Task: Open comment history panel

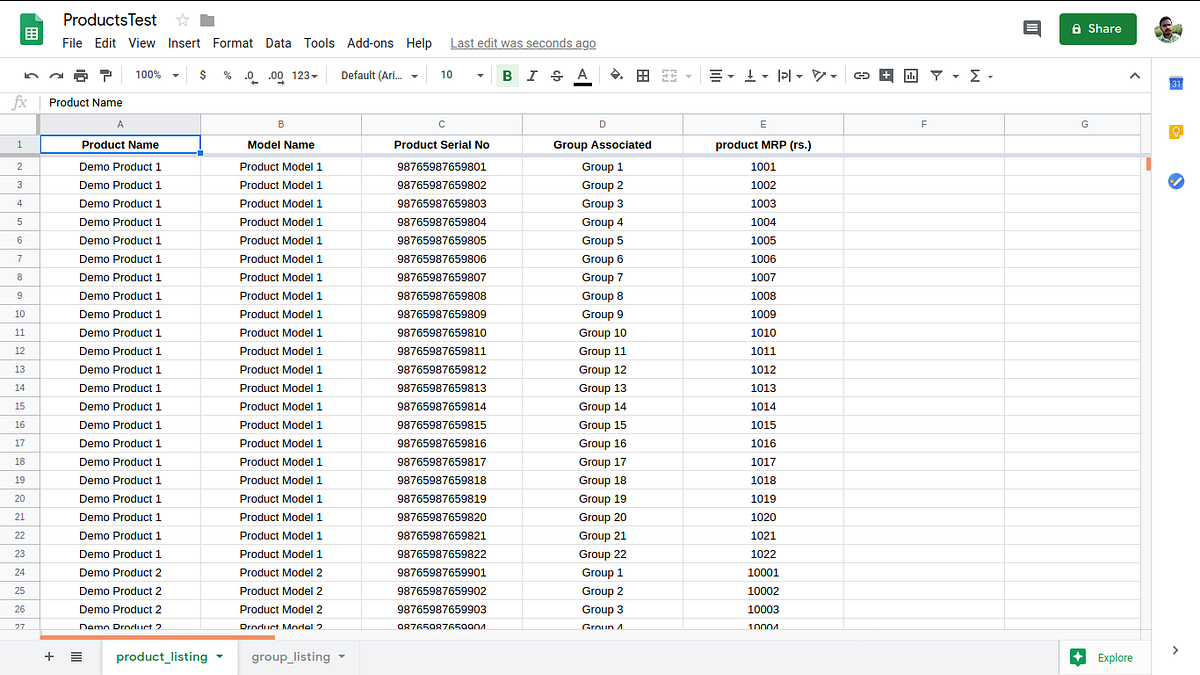Action: (1032, 29)
